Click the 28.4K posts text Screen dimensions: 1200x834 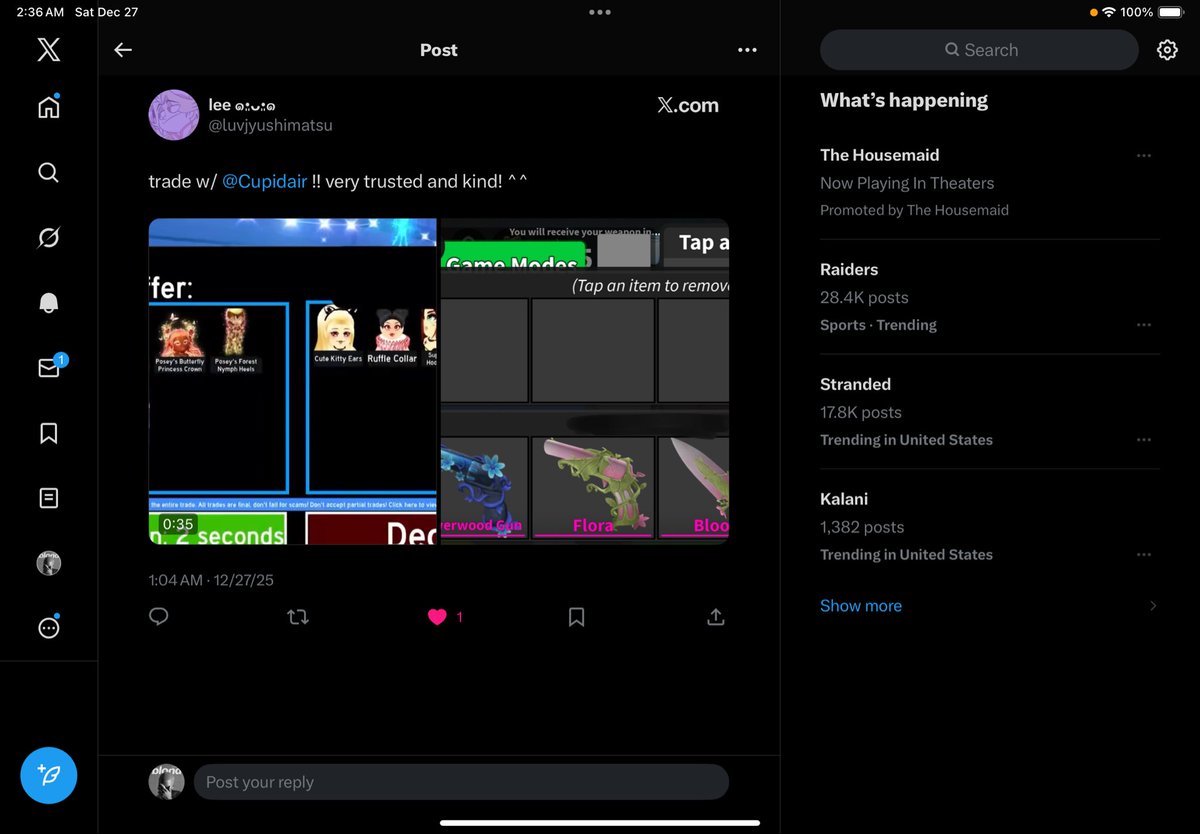(x=864, y=297)
